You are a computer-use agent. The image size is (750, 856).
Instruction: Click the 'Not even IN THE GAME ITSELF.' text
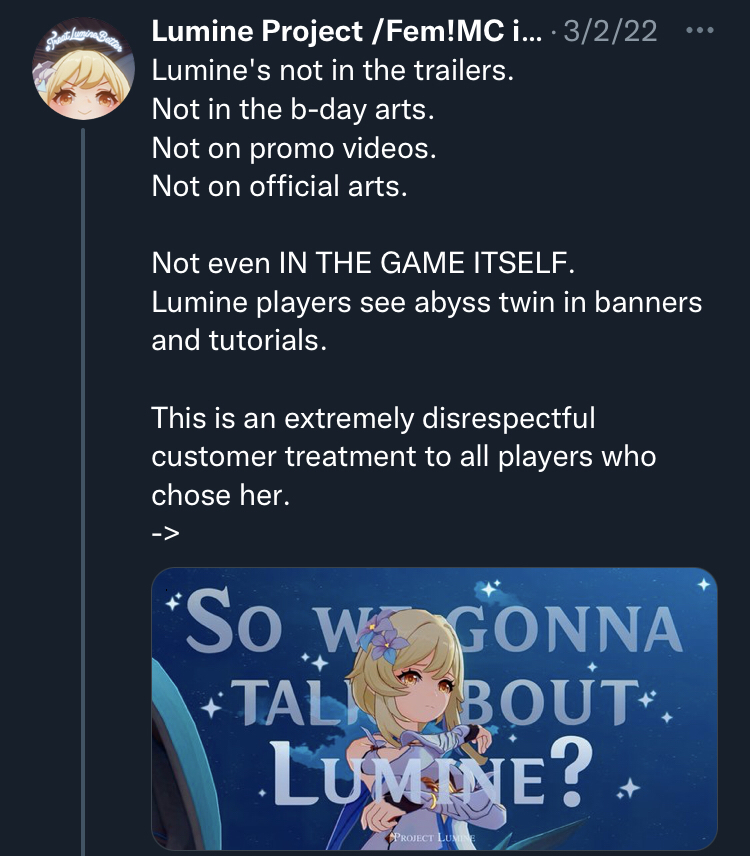point(363,263)
